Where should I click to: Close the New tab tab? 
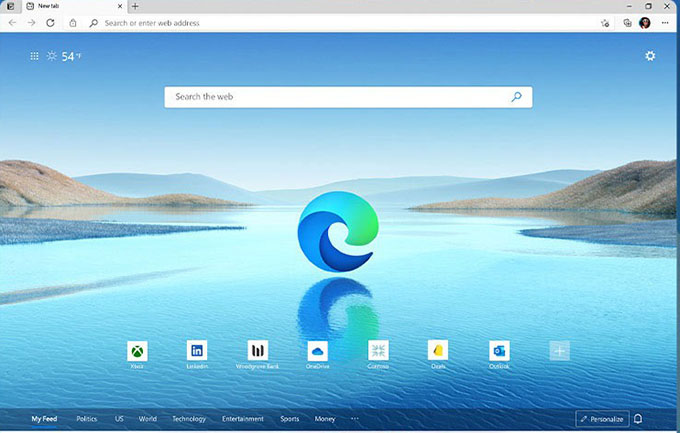120,6
